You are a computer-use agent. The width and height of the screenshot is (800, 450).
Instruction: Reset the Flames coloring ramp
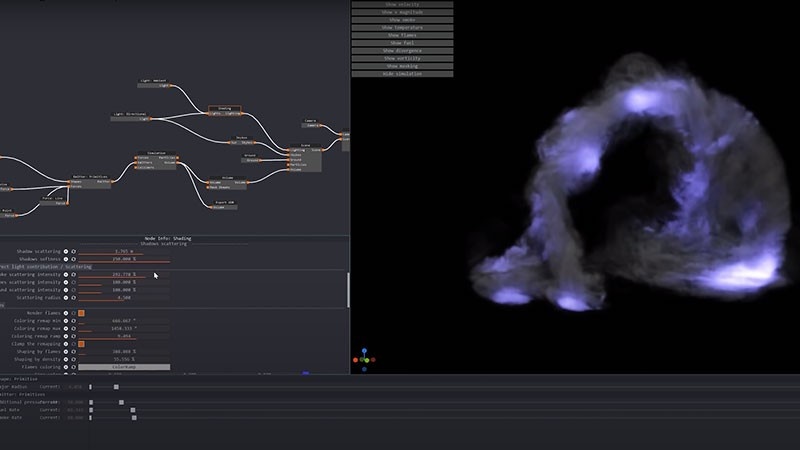[x=73, y=367]
